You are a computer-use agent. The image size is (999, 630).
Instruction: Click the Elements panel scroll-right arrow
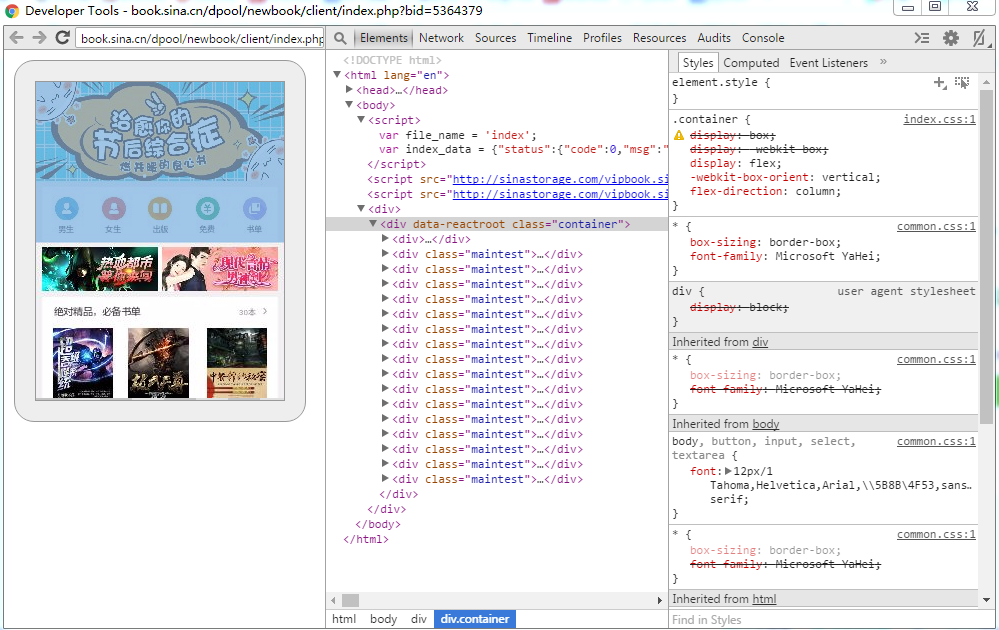click(x=660, y=600)
